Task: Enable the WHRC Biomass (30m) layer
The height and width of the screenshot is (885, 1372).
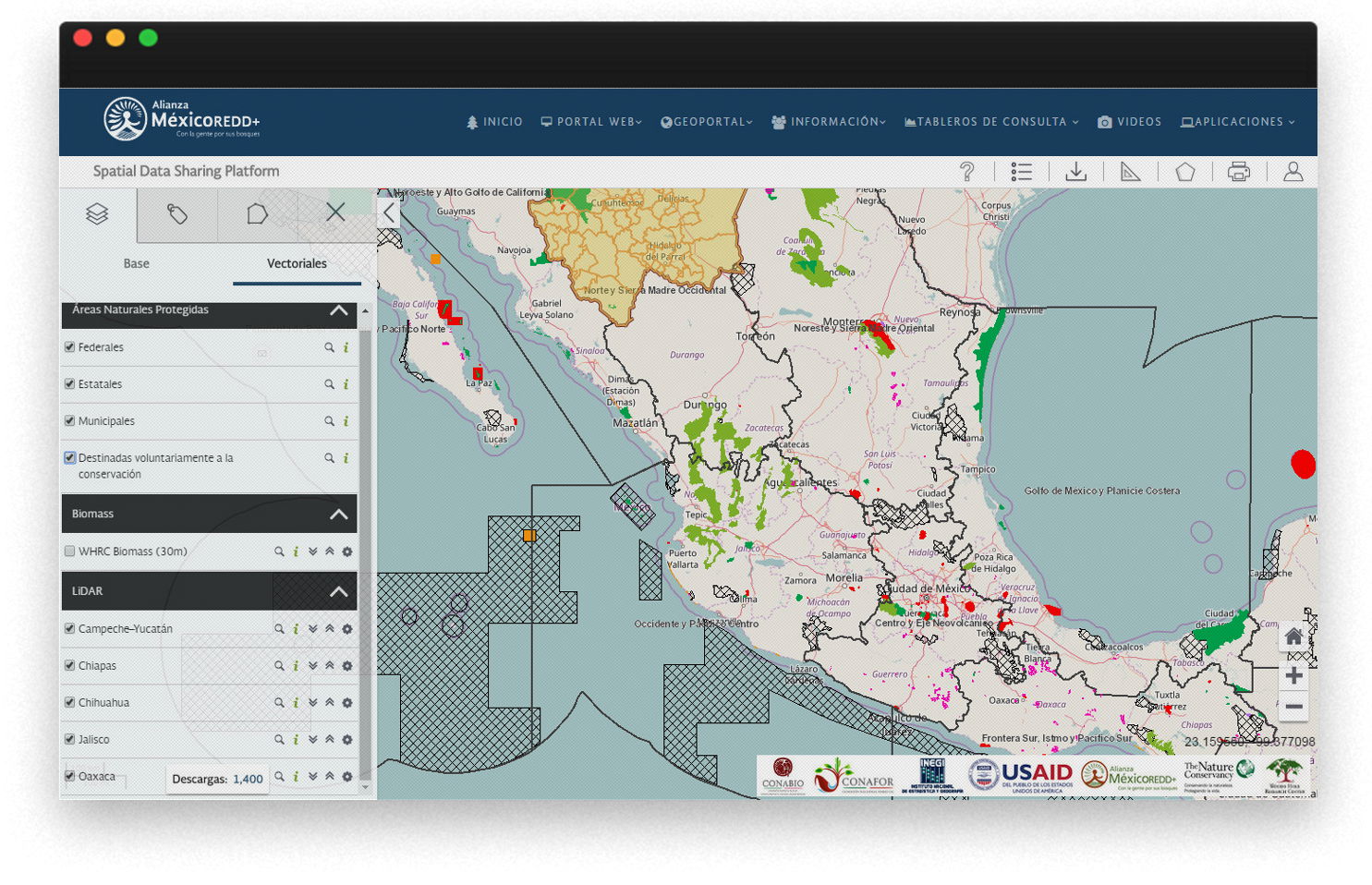Action: click(69, 552)
